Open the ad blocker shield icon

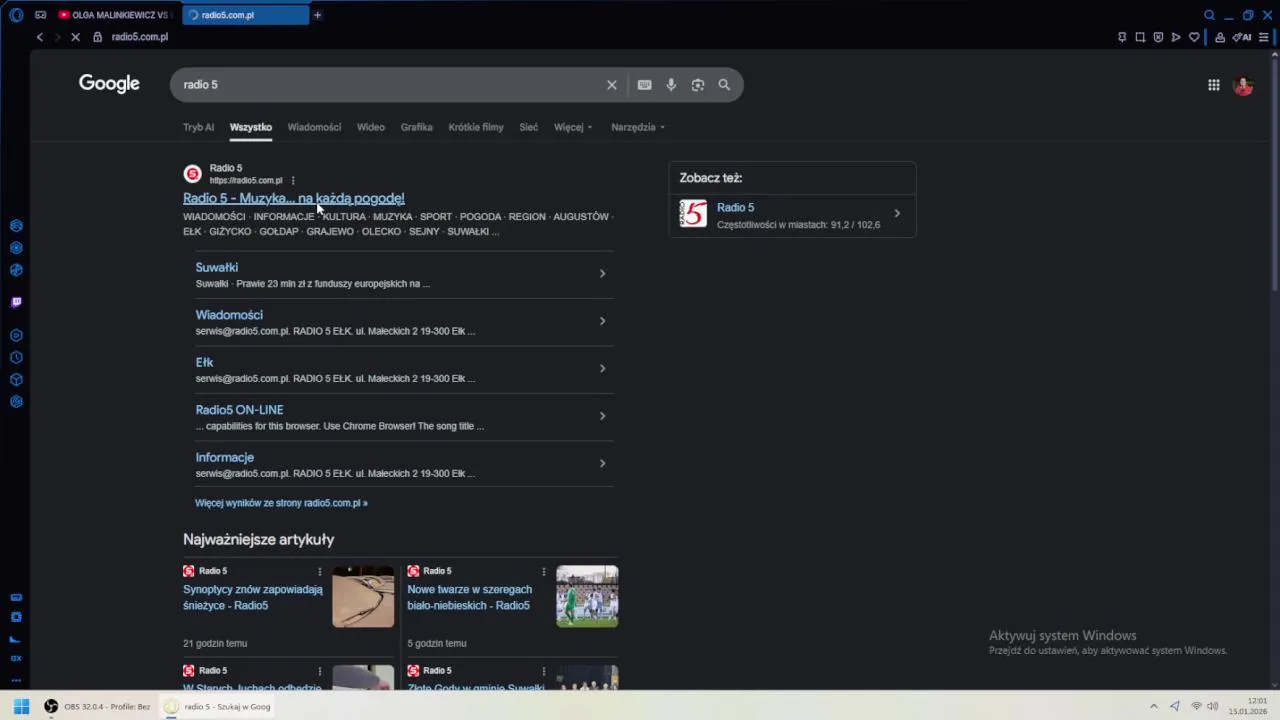click(1158, 37)
